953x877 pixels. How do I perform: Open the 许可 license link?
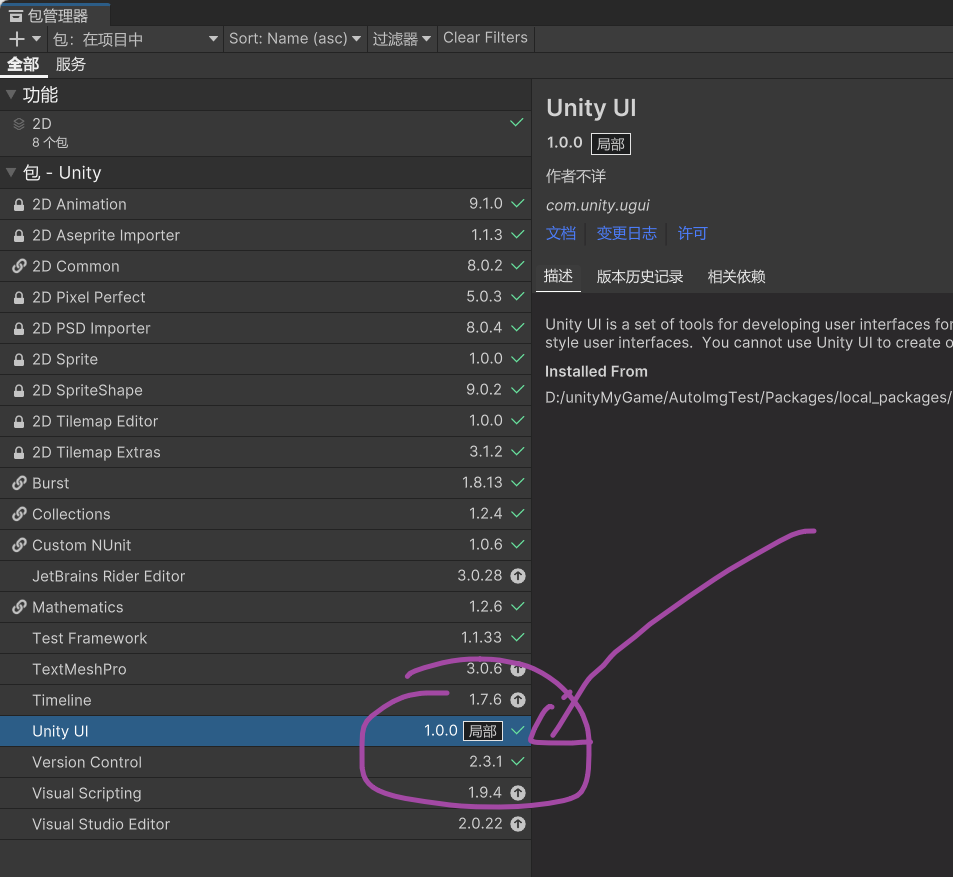pyautogui.click(x=692, y=233)
